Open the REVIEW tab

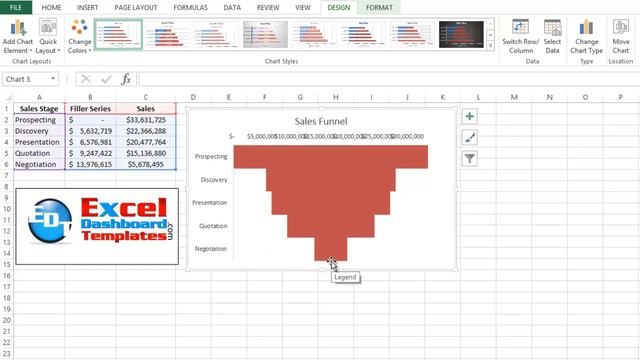268,7
